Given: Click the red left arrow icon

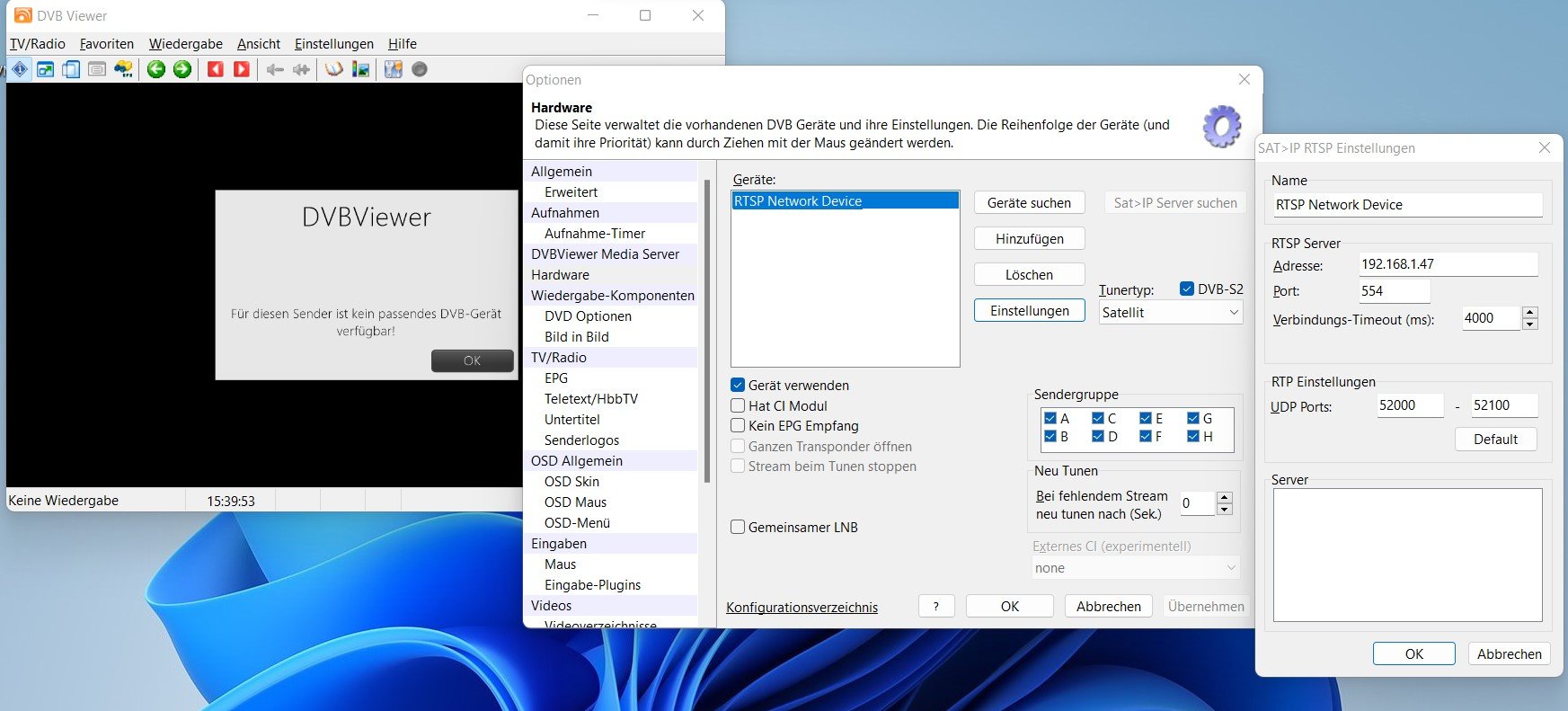Looking at the screenshot, I should point(216,69).
